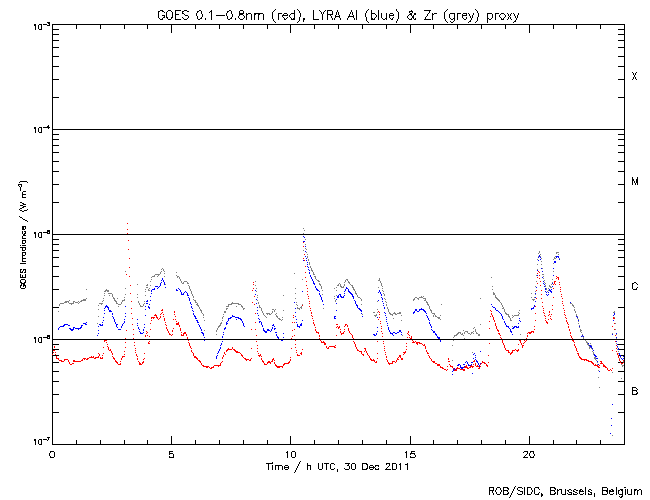This screenshot has width=650, height=500.
Task: Click the B flare class label
Action: [634, 391]
